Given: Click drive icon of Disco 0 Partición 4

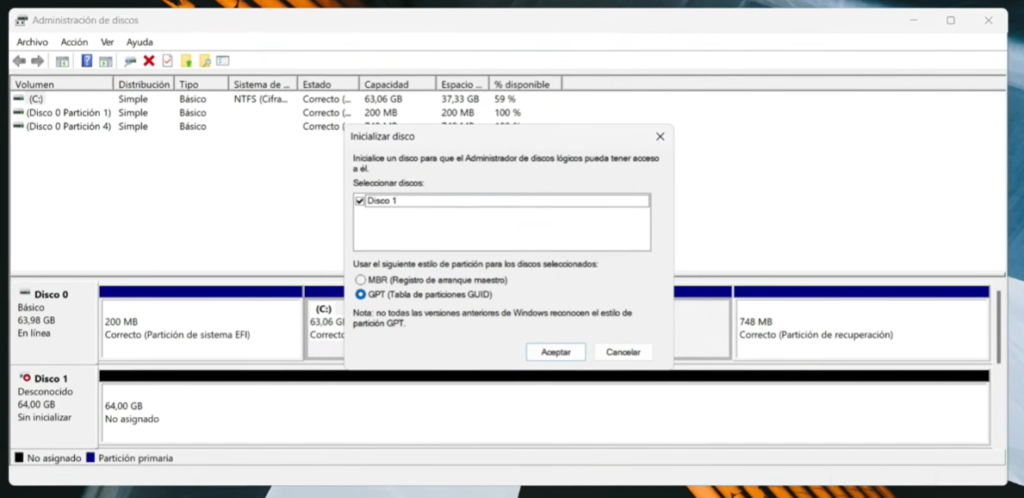Looking at the screenshot, I should pos(18,126).
